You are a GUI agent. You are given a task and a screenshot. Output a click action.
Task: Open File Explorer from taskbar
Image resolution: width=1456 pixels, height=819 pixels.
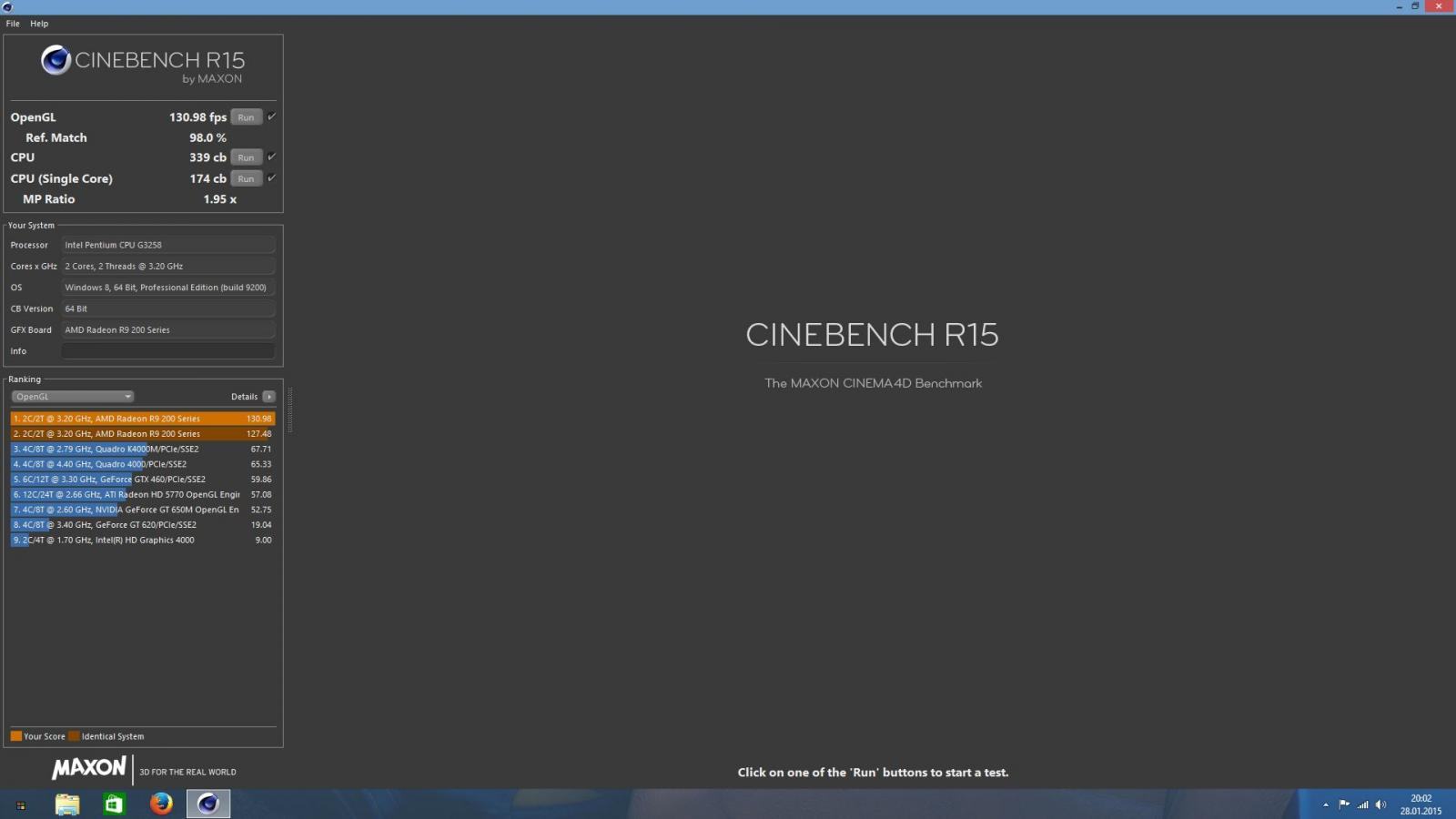tap(67, 804)
